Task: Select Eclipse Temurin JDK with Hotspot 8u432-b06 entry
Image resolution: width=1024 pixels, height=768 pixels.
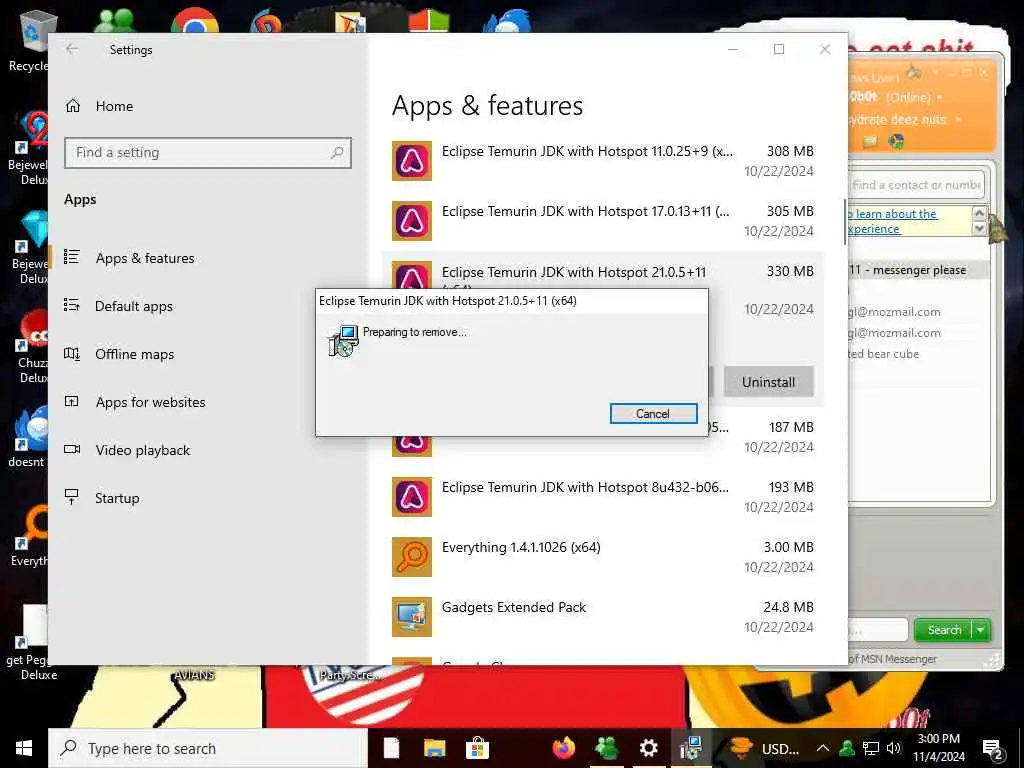Action: tap(603, 497)
